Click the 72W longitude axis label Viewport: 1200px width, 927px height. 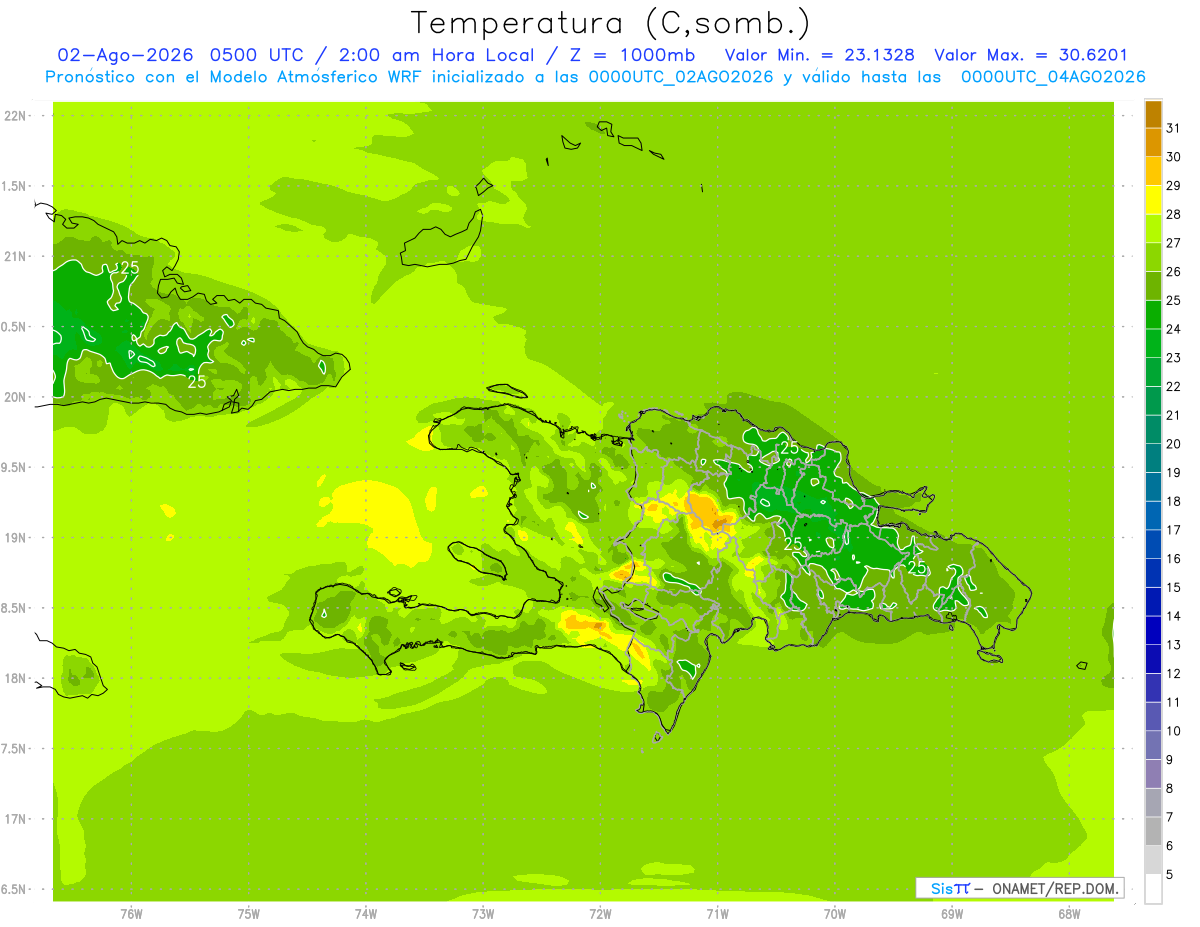[x=600, y=914]
